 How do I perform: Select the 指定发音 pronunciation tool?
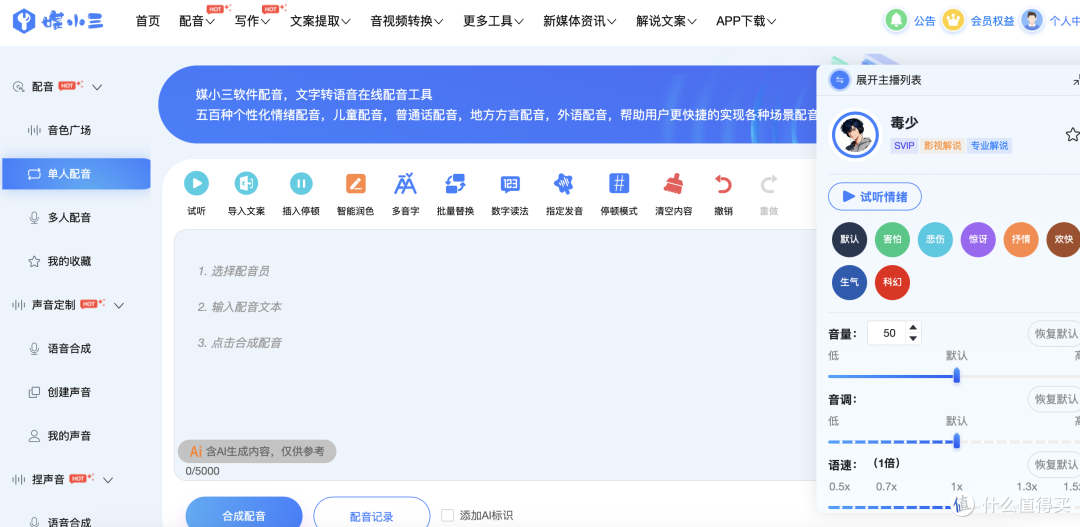pos(564,183)
